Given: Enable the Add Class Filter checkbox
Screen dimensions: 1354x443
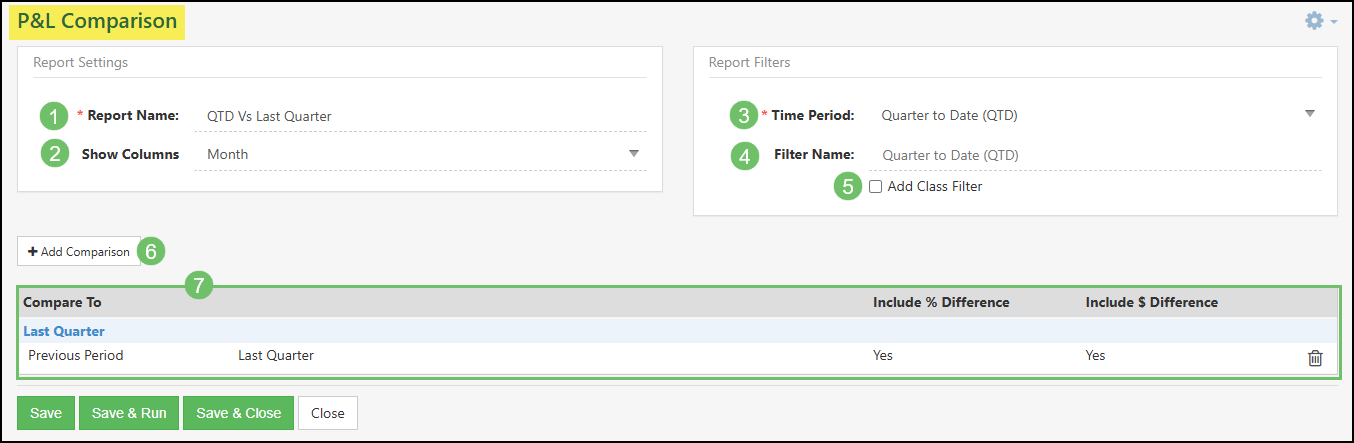Looking at the screenshot, I should pyautogui.click(x=875, y=187).
